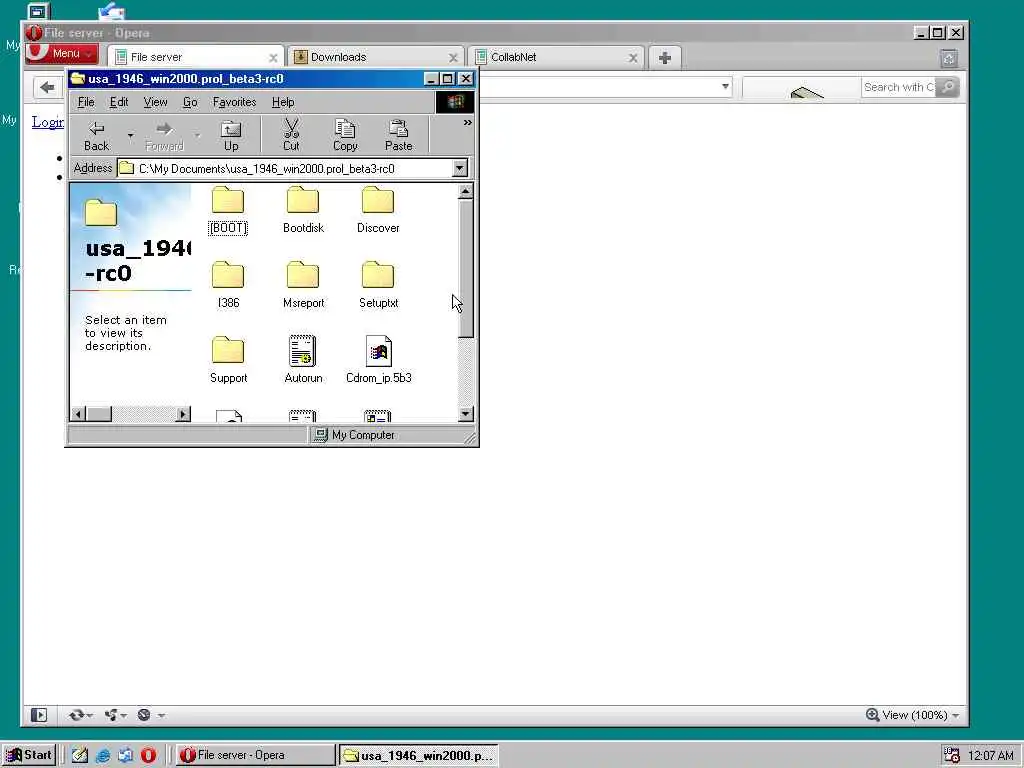Image resolution: width=1024 pixels, height=768 pixels.
Task: Open the Favorites menu in Explorer
Action: [234, 102]
